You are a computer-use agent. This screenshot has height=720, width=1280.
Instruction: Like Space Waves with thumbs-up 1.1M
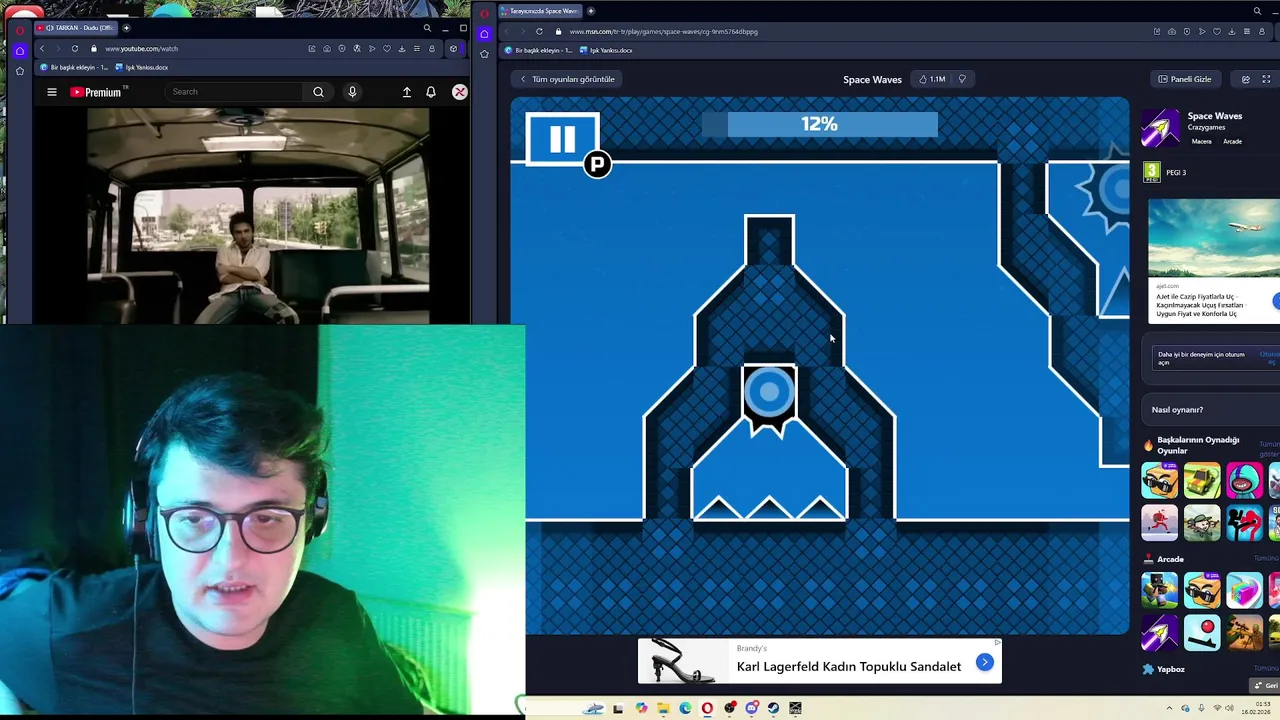tap(932, 79)
